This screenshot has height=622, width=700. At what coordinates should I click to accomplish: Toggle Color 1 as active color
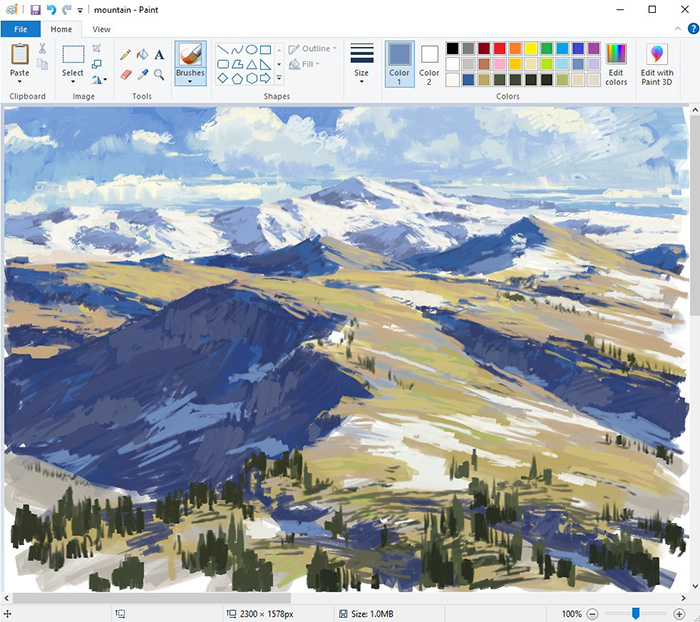[x=399, y=60]
